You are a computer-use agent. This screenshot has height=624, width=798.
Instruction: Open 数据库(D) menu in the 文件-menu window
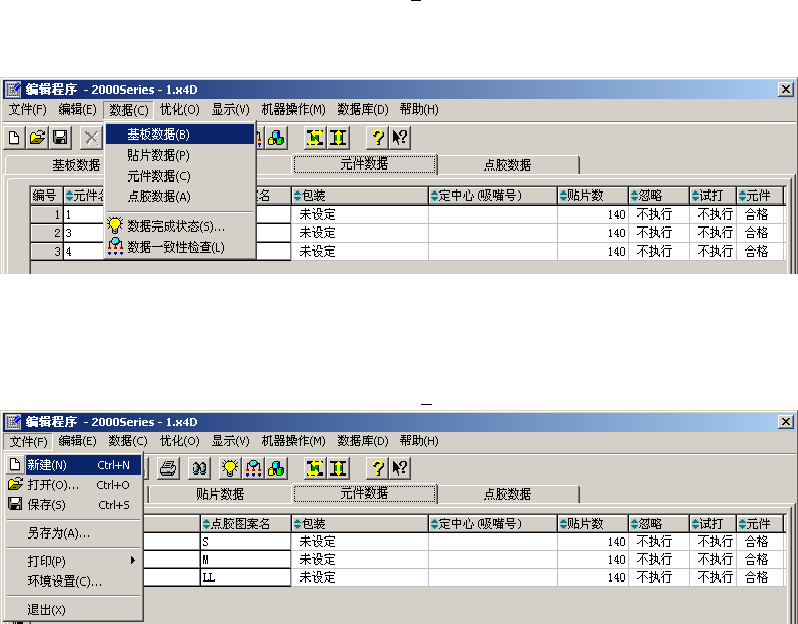coord(362,441)
